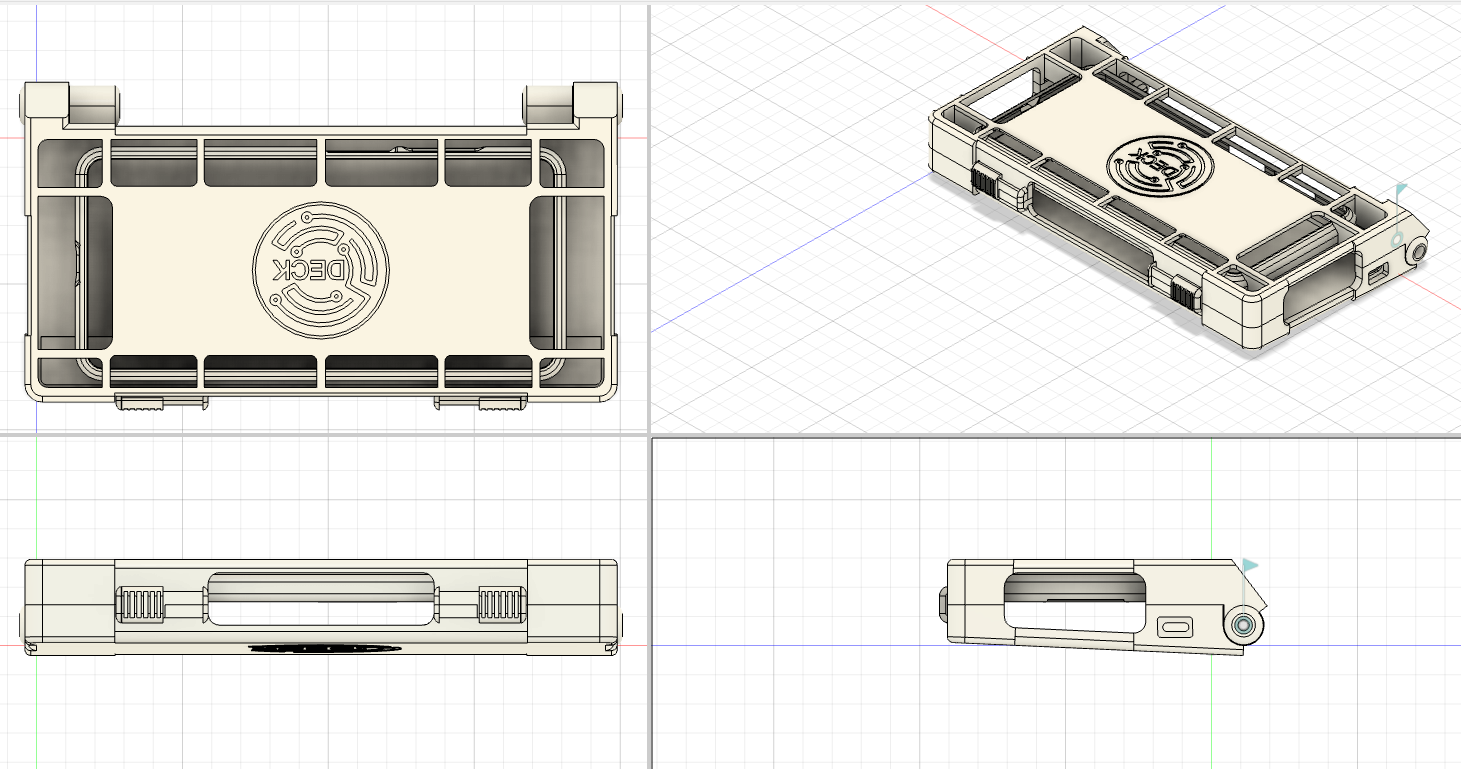Click the center junction of the four viewports

click(649, 435)
